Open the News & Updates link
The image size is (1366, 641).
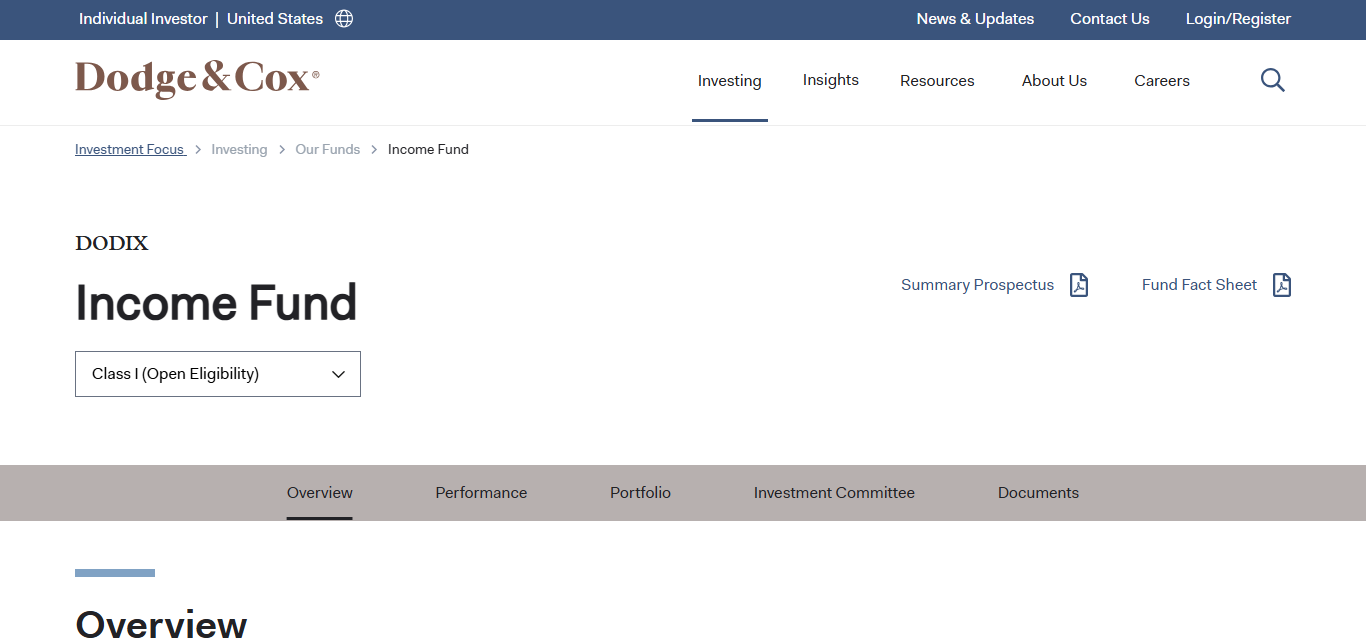pos(975,19)
